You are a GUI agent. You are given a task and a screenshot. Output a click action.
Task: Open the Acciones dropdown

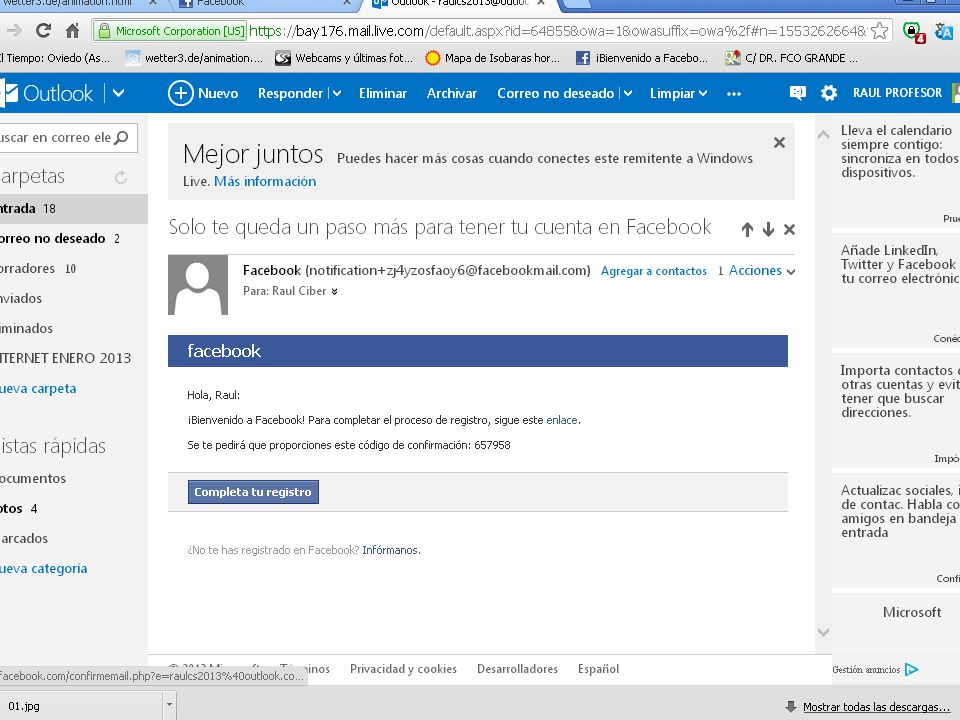pyautogui.click(x=762, y=271)
